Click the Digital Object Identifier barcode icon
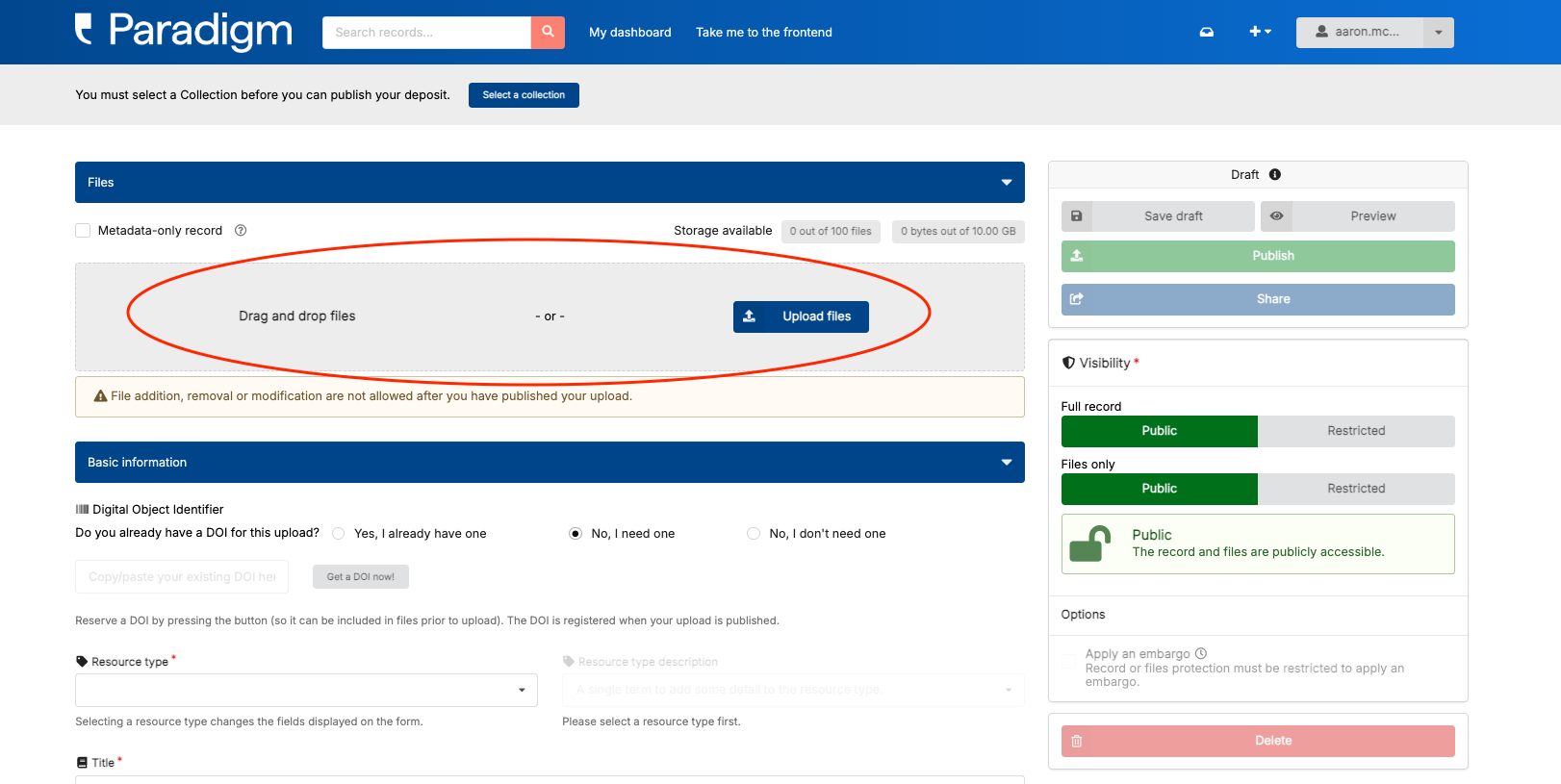 point(82,510)
